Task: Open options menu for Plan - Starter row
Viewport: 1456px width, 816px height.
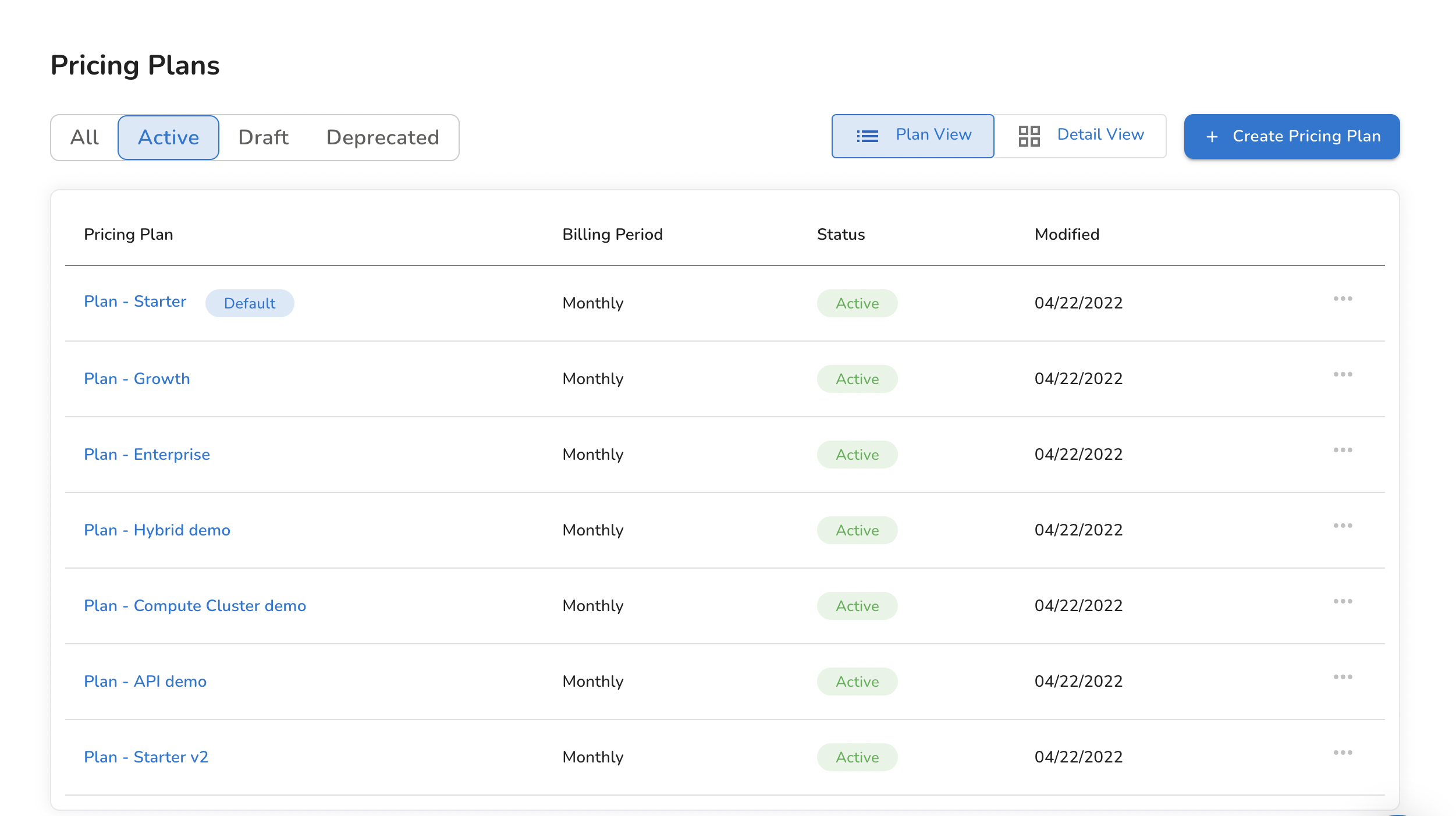Action: pyautogui.click(x=1343, y=299)
